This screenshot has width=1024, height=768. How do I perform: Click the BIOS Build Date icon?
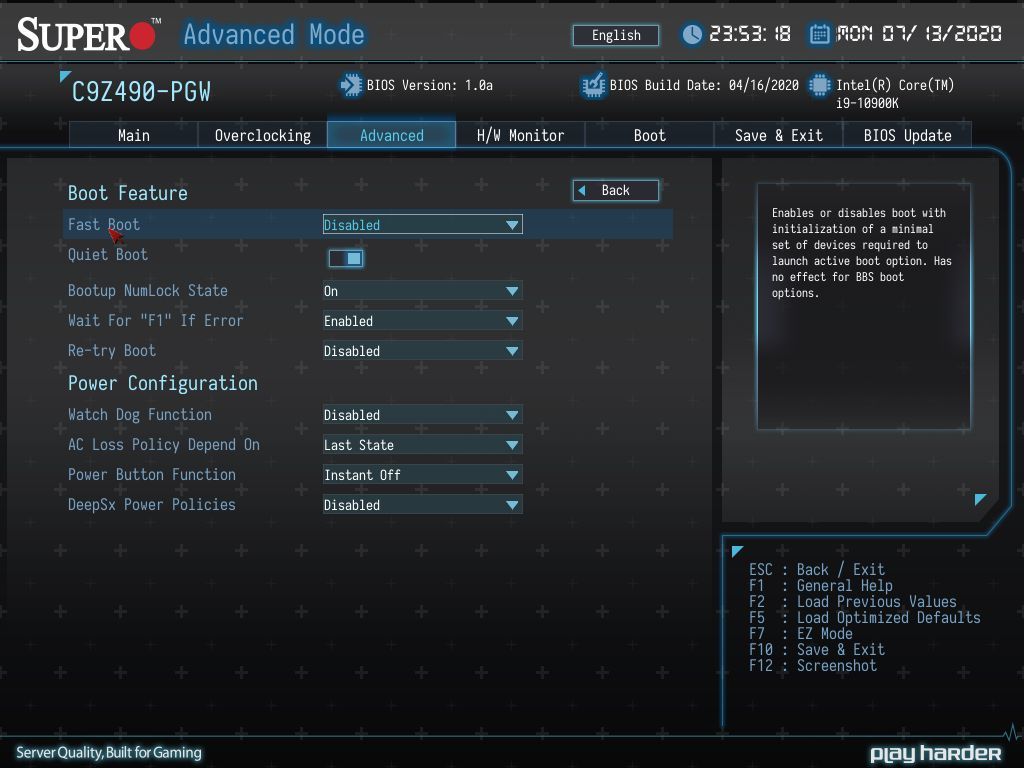593,85
